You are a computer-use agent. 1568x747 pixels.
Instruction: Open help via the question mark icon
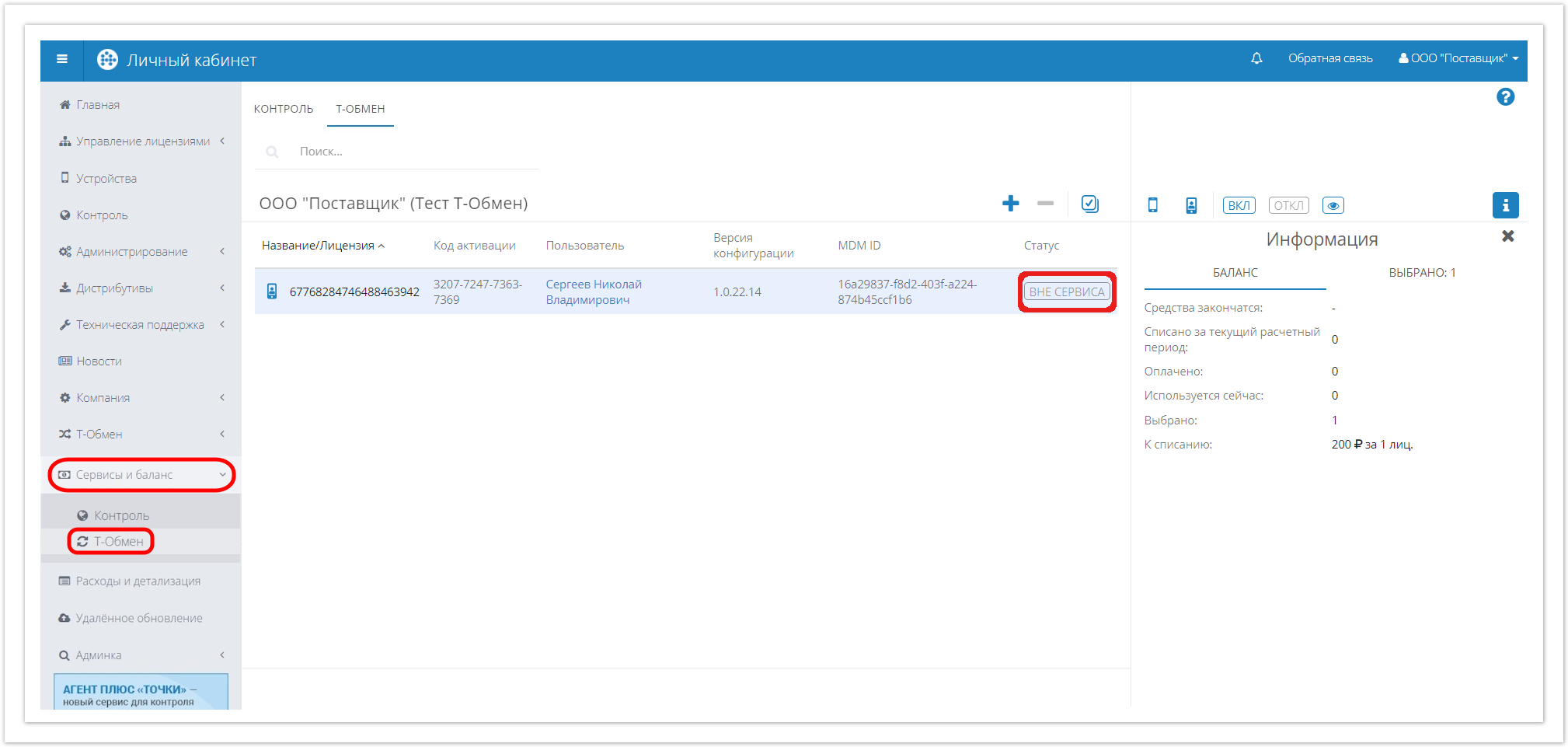click(x=1505, y=97)
